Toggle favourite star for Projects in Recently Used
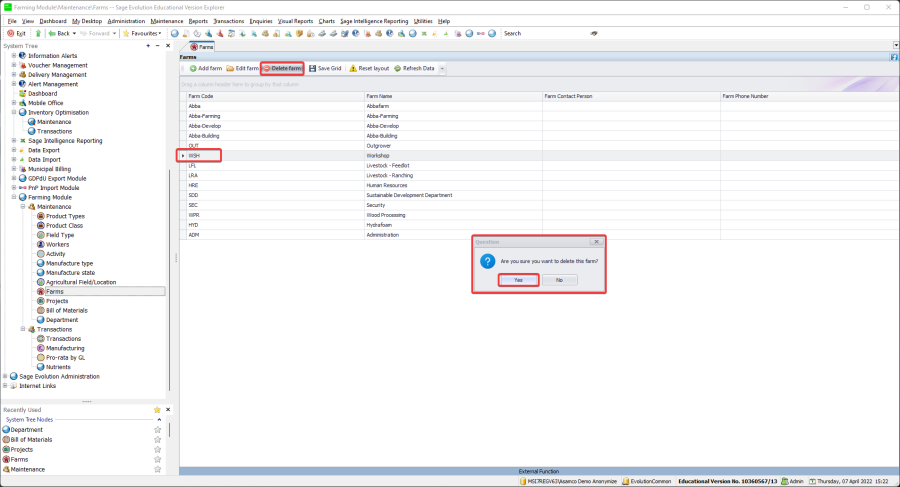The image size is (900, 487). click(157, 449)
